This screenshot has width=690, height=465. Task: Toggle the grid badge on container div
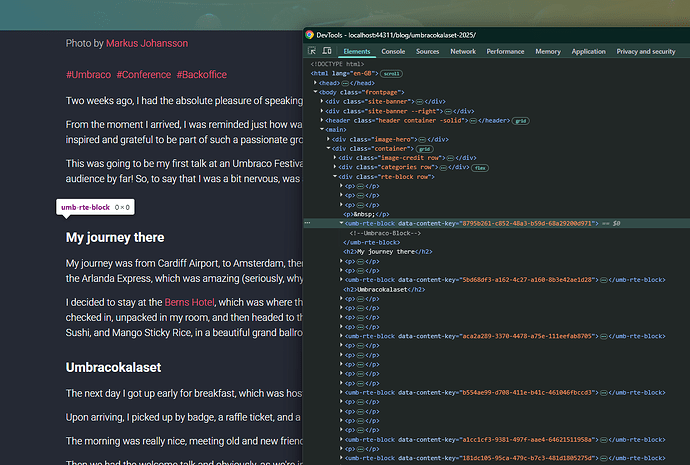(x=424, y=148)
